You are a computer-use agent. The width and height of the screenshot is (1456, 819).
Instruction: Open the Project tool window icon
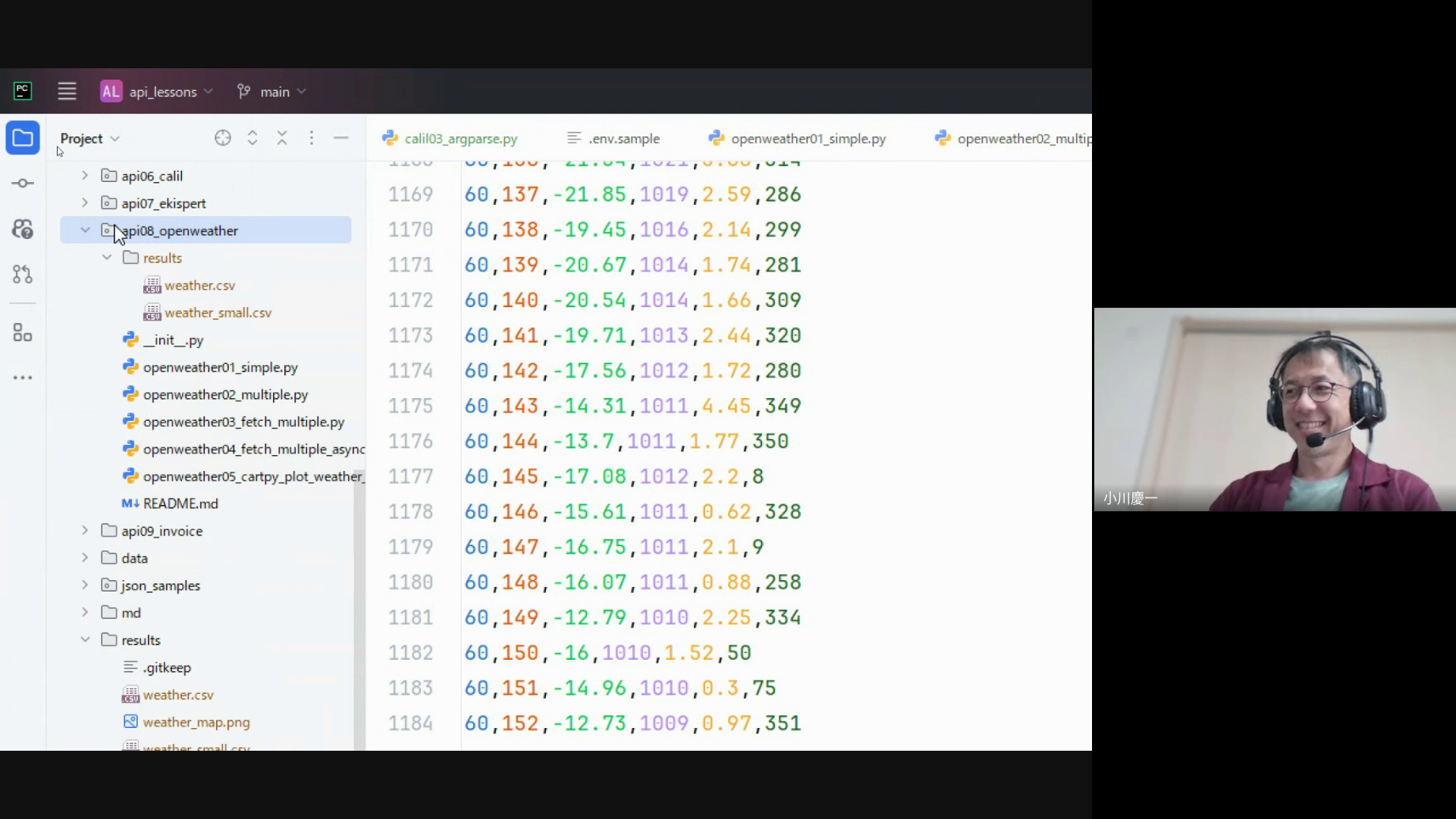click(x=23, y=139)
